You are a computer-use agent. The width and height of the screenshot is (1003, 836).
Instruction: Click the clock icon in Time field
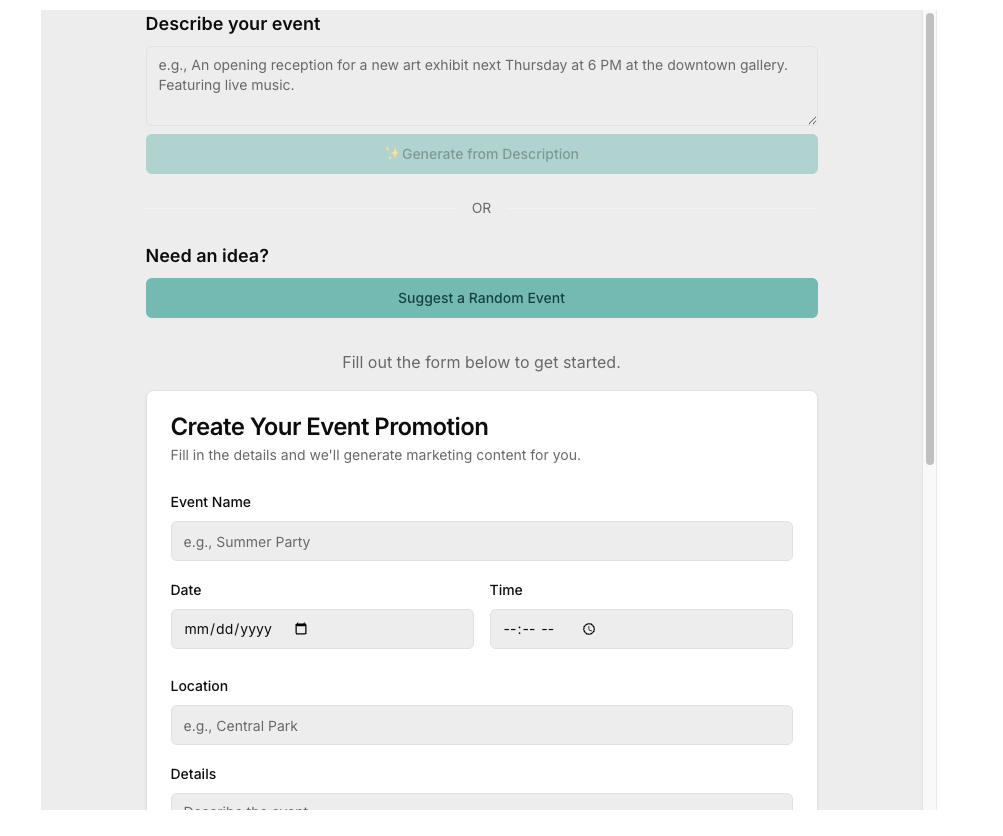(x=589, y=629)
